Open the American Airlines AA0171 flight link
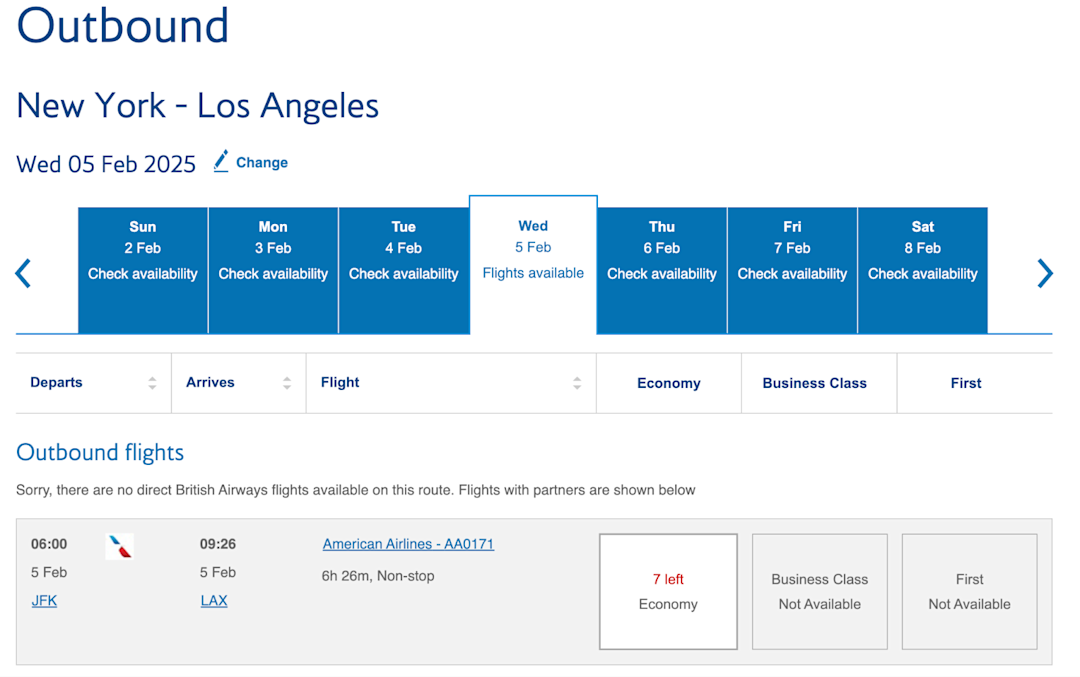This screenshot has width=1080, height=677. click(408, 543)
